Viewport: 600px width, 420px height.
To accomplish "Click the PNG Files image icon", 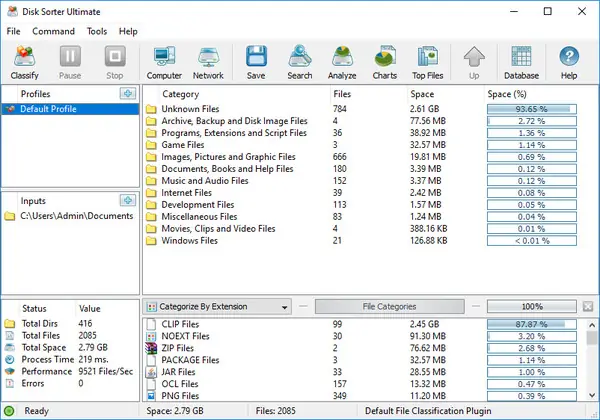I will tap(152, 396).
